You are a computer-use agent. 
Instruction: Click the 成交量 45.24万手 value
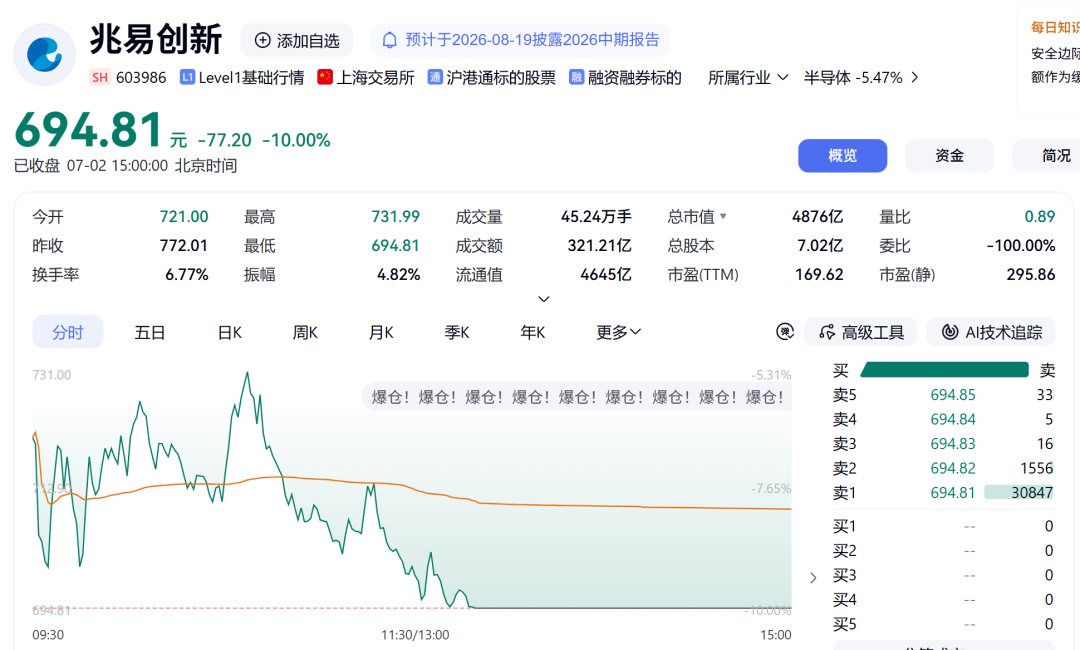coord(596,217)
